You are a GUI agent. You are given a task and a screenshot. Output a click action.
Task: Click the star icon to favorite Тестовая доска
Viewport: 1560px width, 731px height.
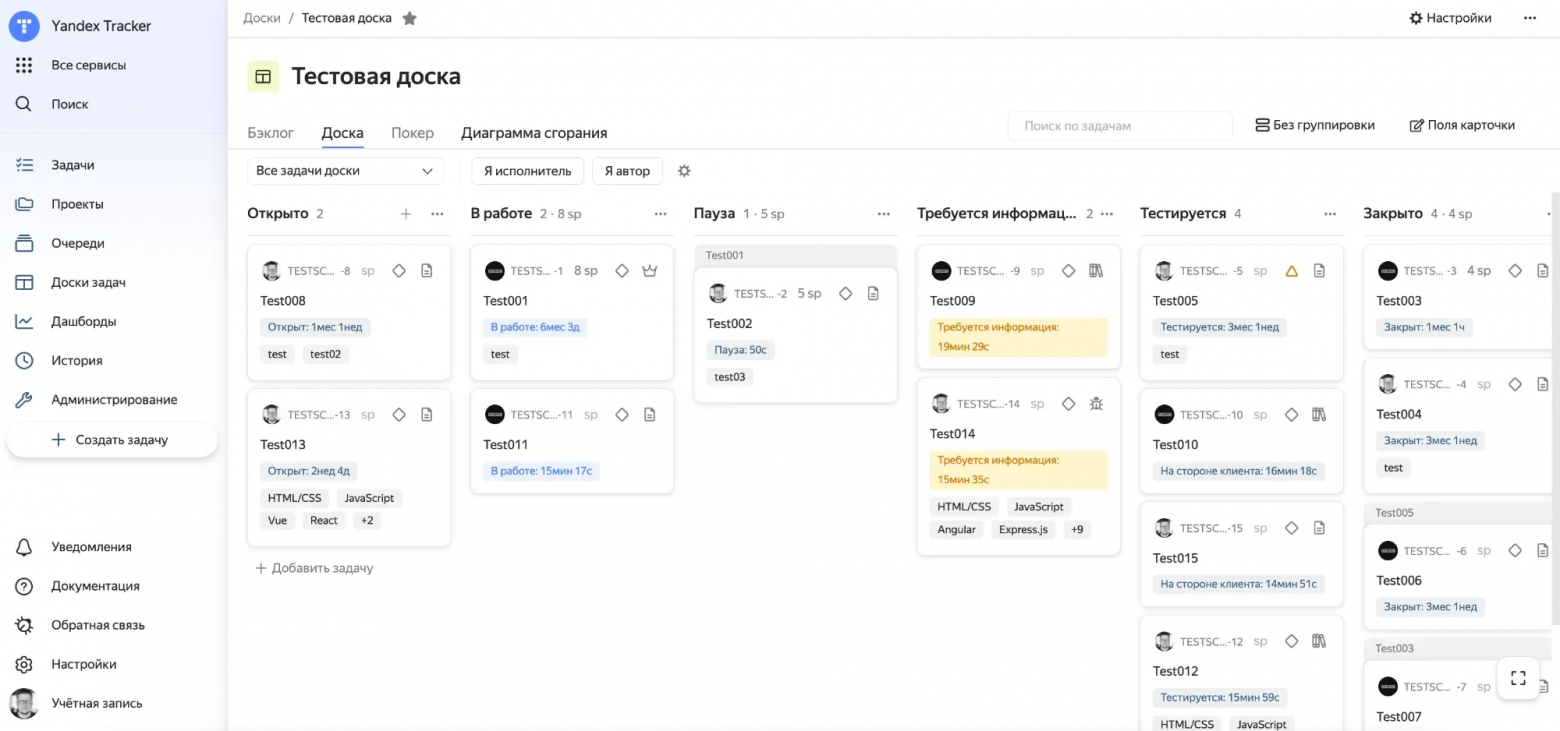(409, 19)
